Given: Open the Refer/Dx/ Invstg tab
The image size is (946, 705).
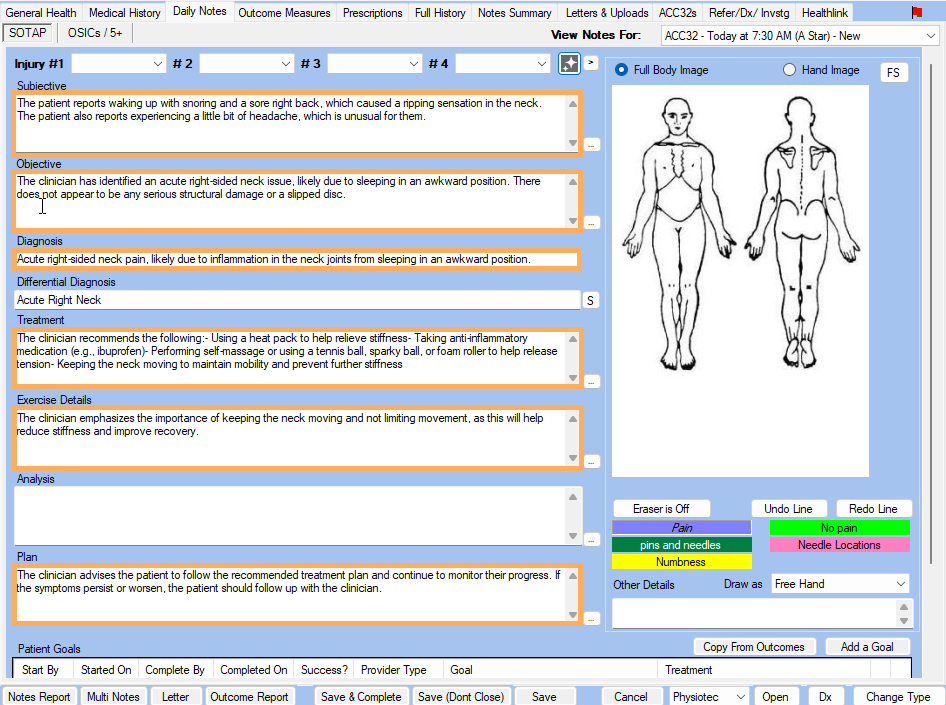Looking at the screenshot, I should [x=749, y=13].
